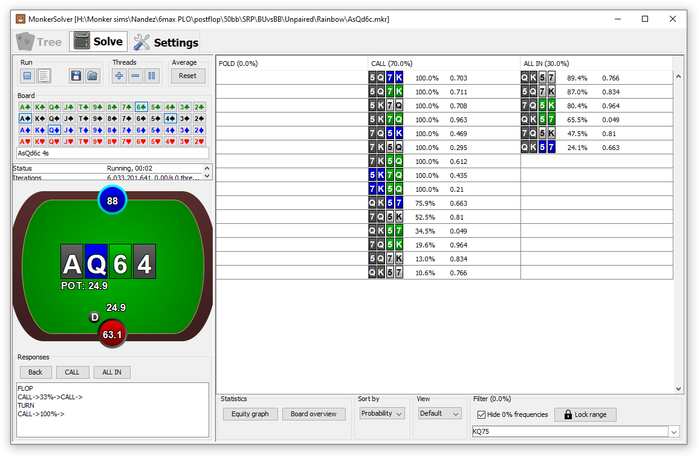This screenshot has height=458, width=700.
Task: Select the CALL row showing 75.9%
Action: (x=445, y=203)
